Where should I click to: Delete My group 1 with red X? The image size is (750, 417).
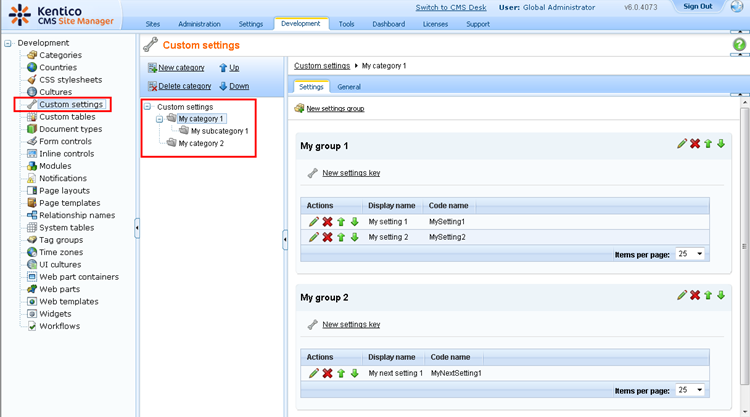pyautogui.click(x=695, y=143)
